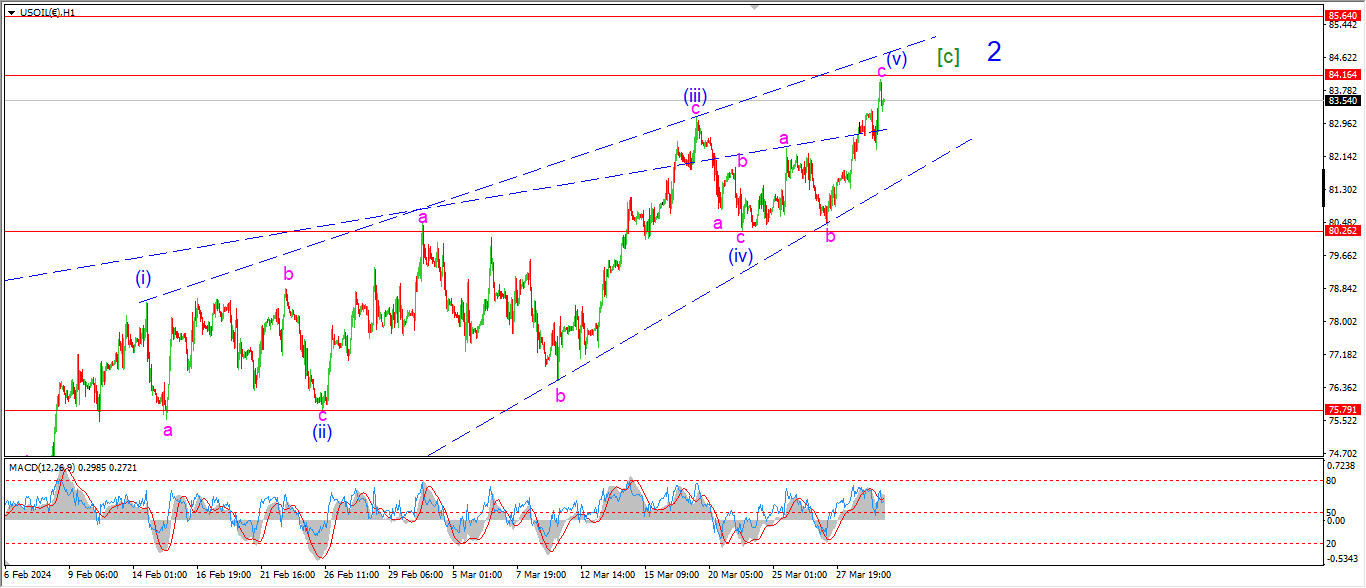Screen dimensions: 1366x588
Task: Click the large blue wave 2 label
Action: point(993,52)
